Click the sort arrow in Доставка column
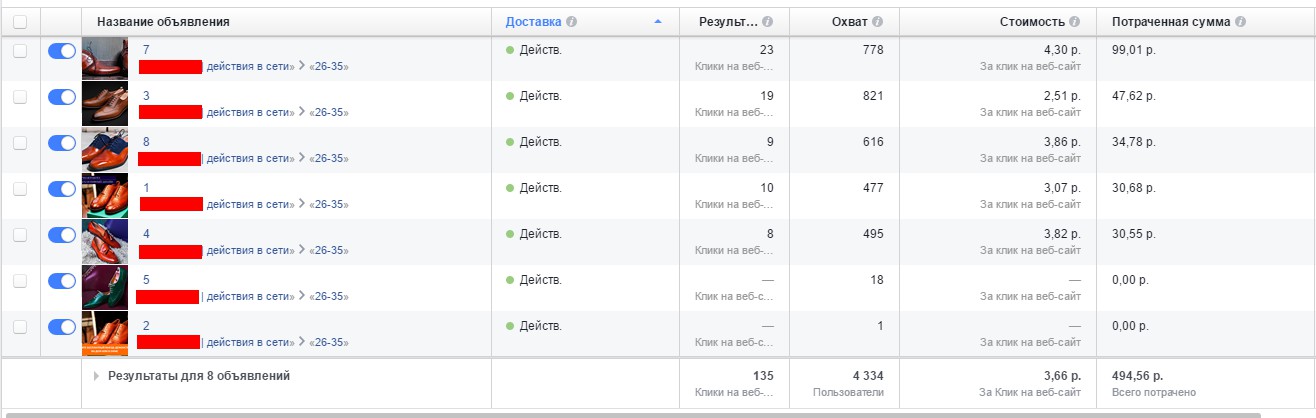1316x418 pixels. 657,21
